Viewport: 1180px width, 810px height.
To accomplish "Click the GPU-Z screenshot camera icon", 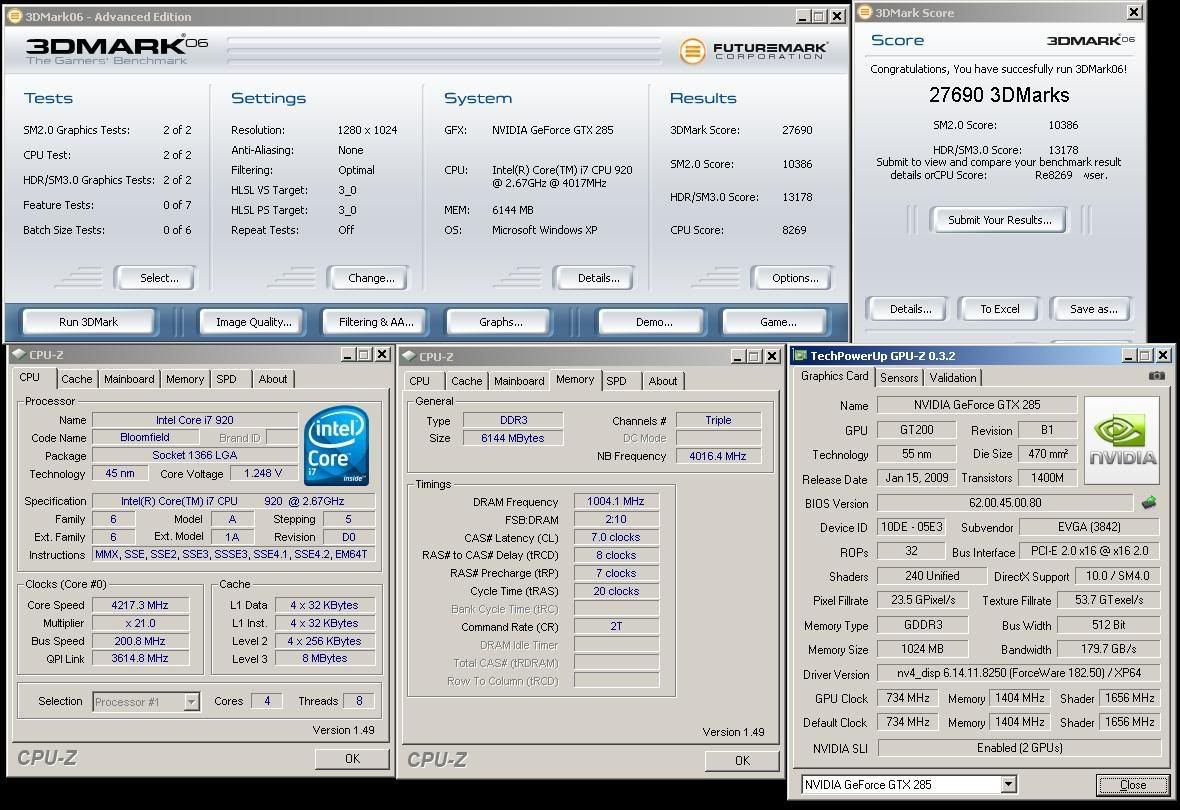I will [x=1157, y=376].
